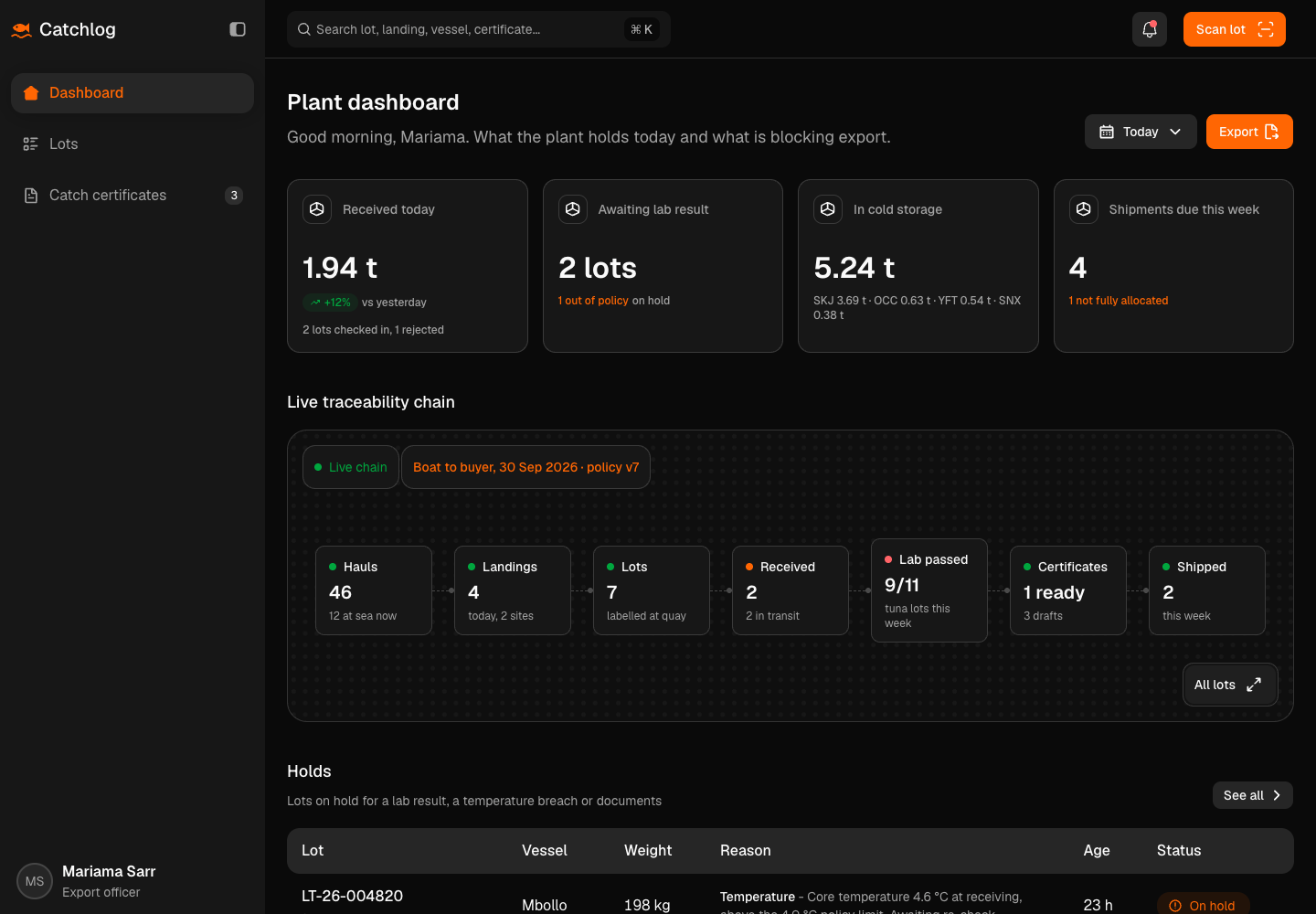Sort holds by the Age column header
Image resolution: width=1316 pixels, height=914 pixels.
(x=1097, y=851)
